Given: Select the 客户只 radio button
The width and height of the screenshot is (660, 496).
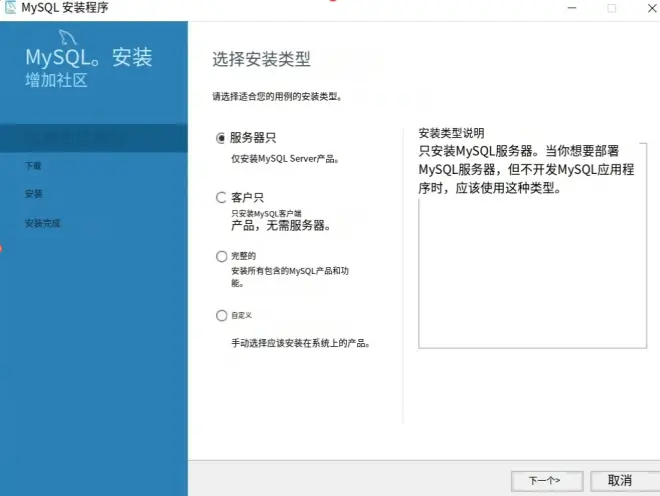Looking at the screenshot, I should pos(221,197).
